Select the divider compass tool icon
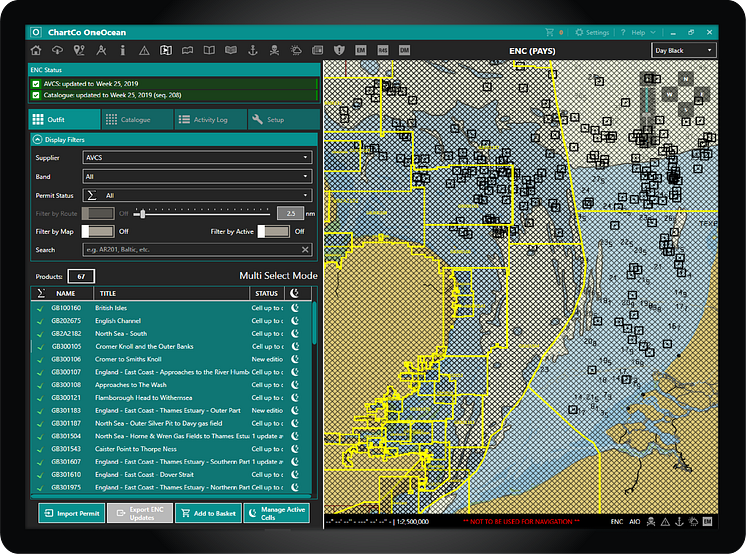Screen dimensions: 746x554 click(x=101, y=50)
